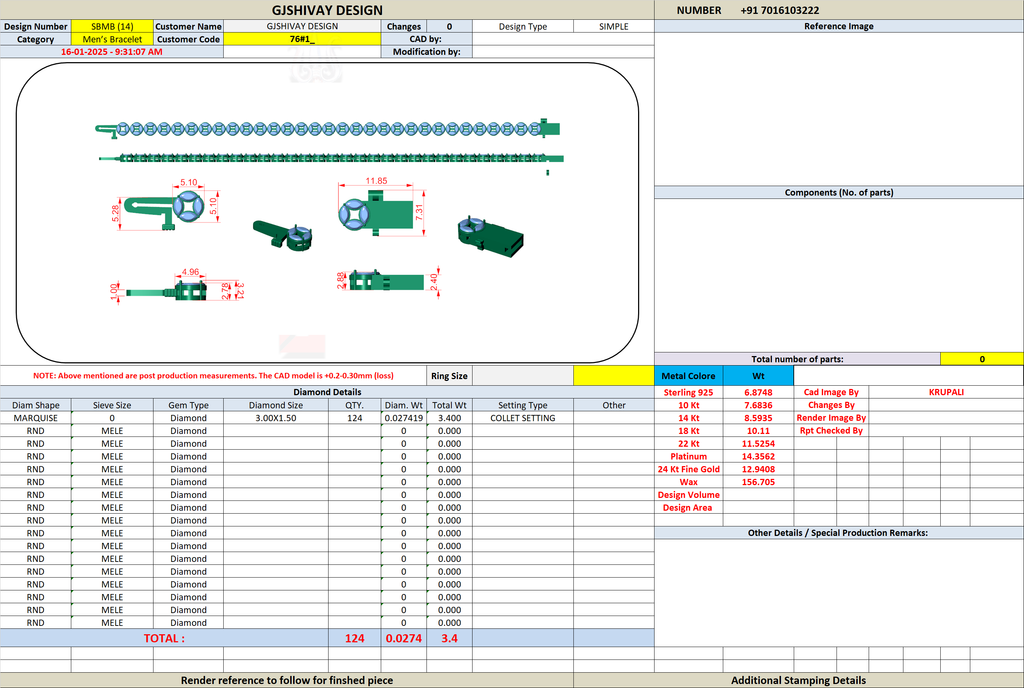The height and width of the screenshot is (688, 1024).
Task: Select the total weight cell 3.400
Action: pyautogui.click(x=449, y=418)
